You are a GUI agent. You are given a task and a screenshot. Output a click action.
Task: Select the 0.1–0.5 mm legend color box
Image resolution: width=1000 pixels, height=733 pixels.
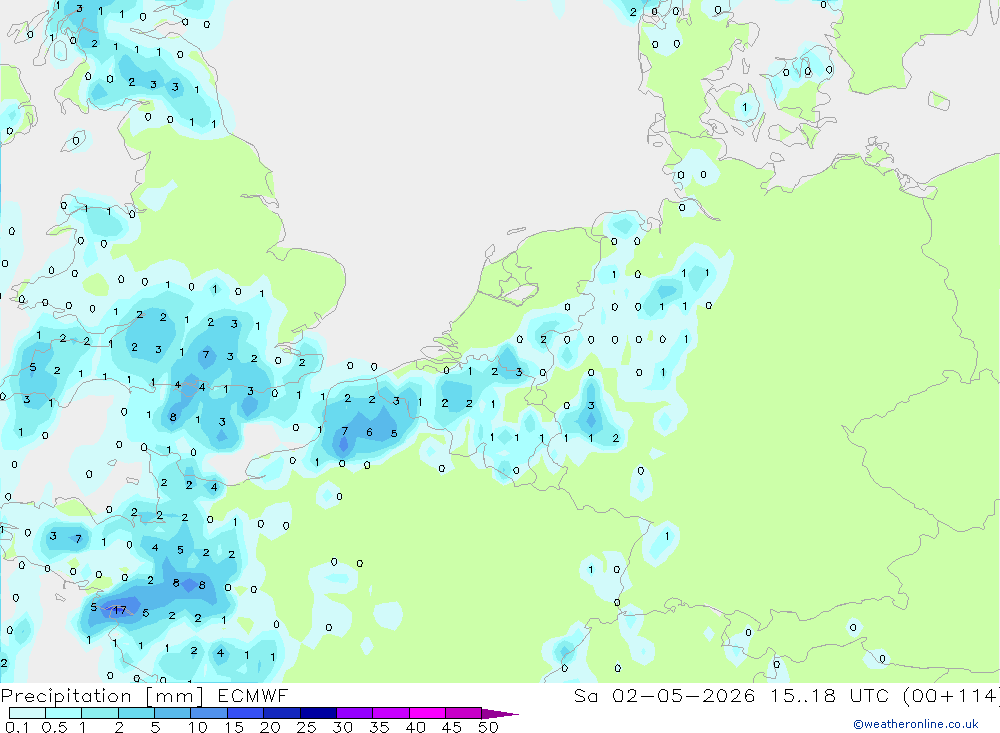pos(27,713)
